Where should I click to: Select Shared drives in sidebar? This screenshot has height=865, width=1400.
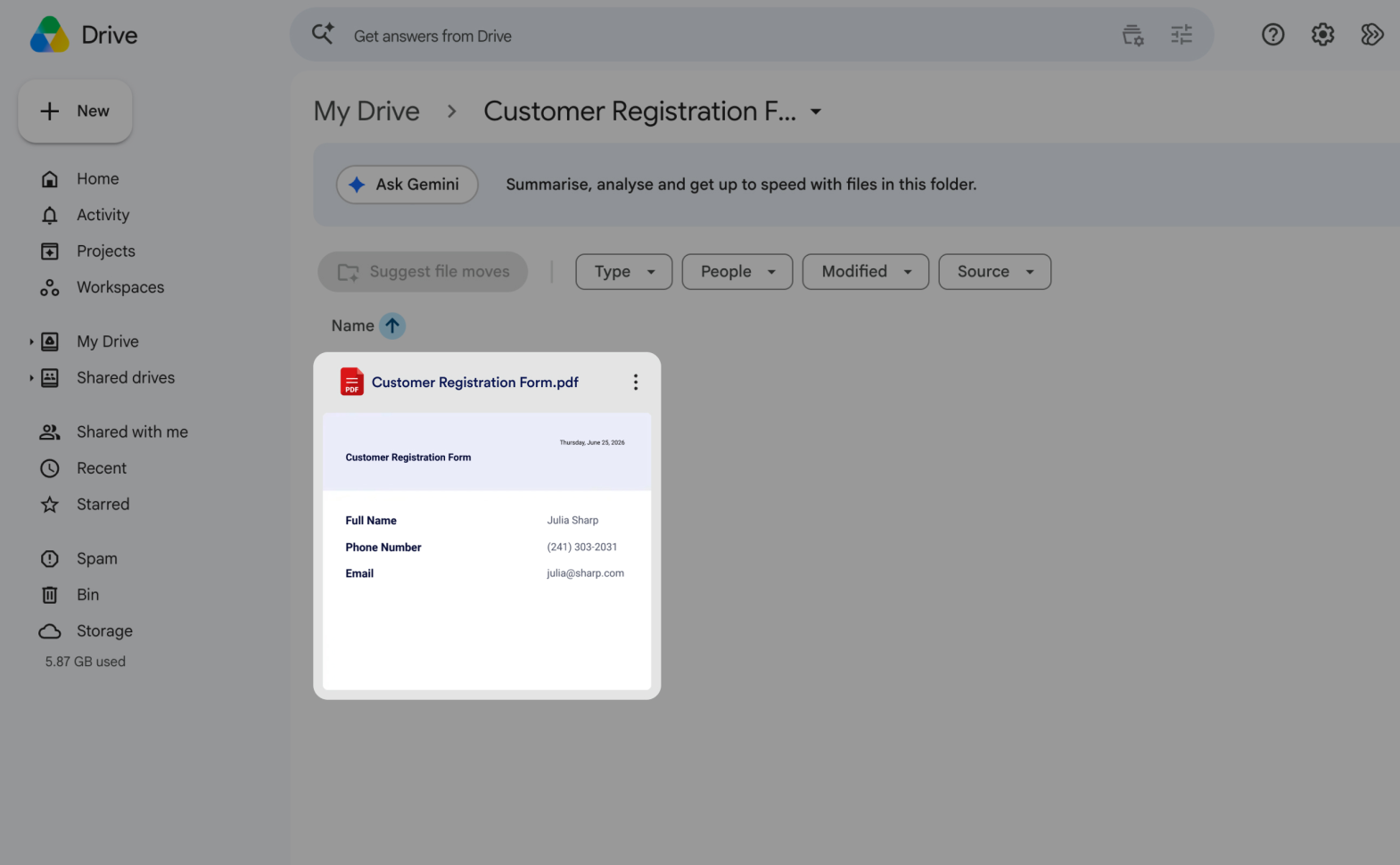[x=126, y=378]
